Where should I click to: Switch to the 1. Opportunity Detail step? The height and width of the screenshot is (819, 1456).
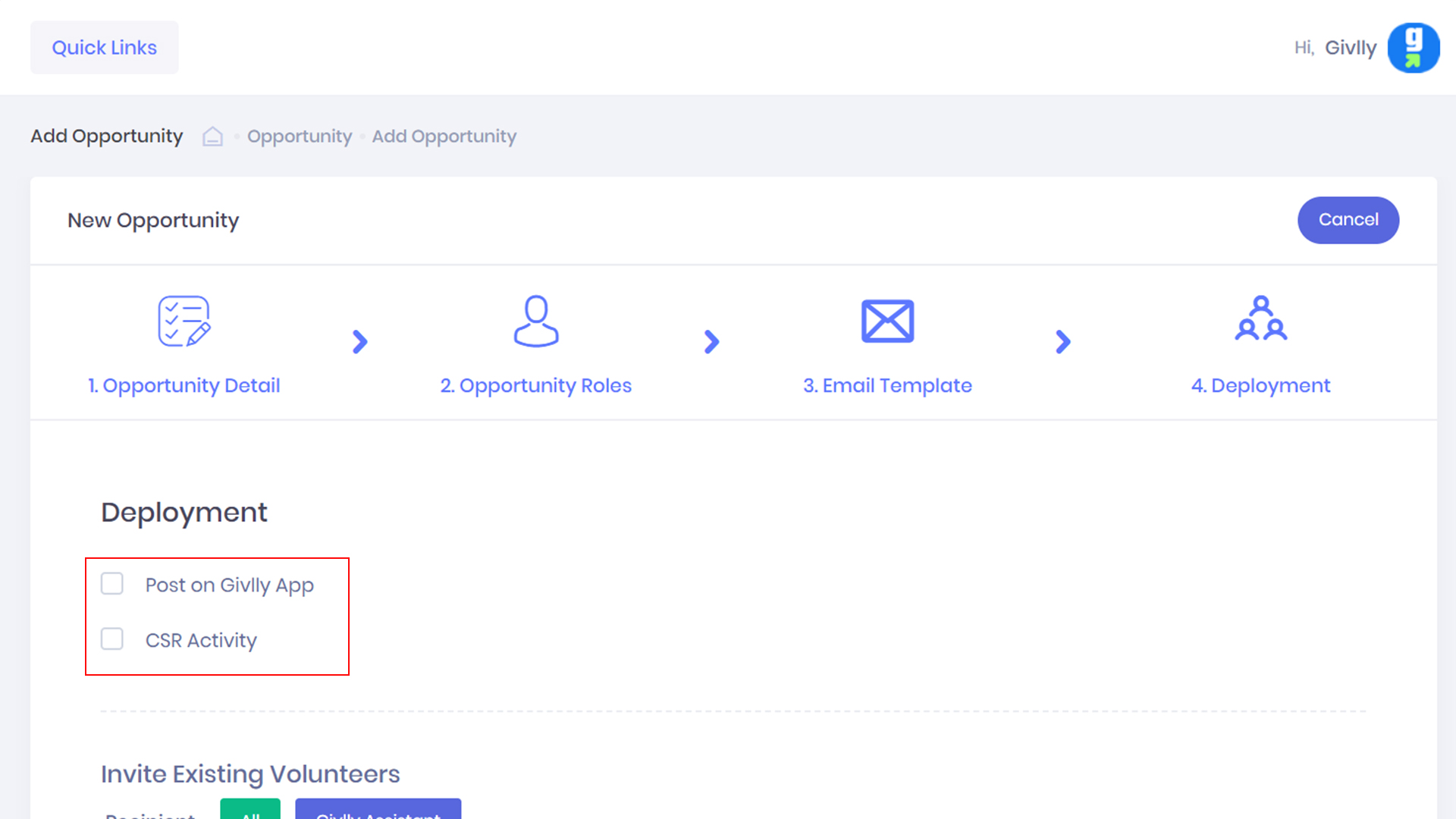coord(184,385)
